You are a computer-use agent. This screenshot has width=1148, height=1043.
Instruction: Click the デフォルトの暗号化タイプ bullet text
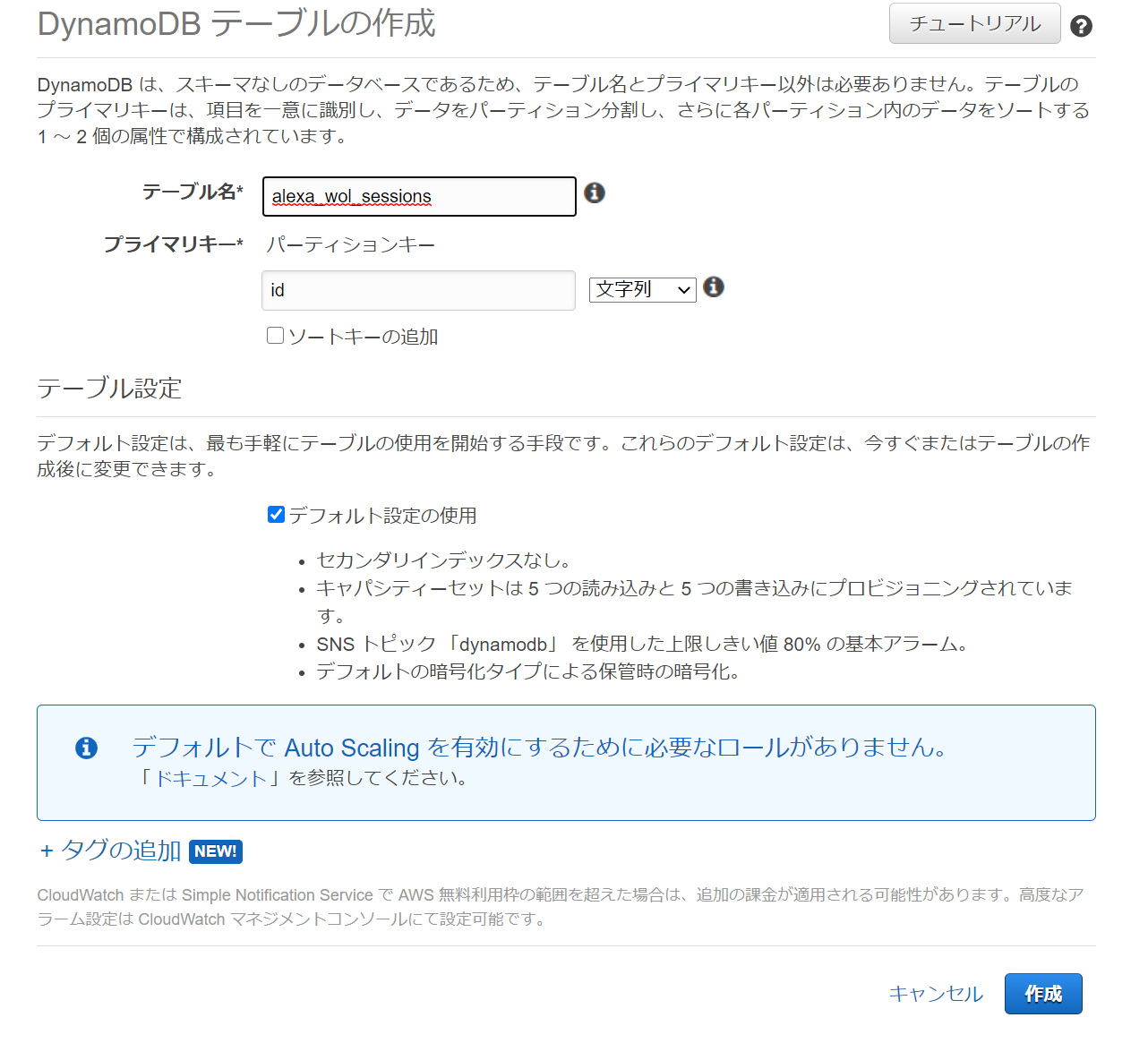tap(528, 671)
